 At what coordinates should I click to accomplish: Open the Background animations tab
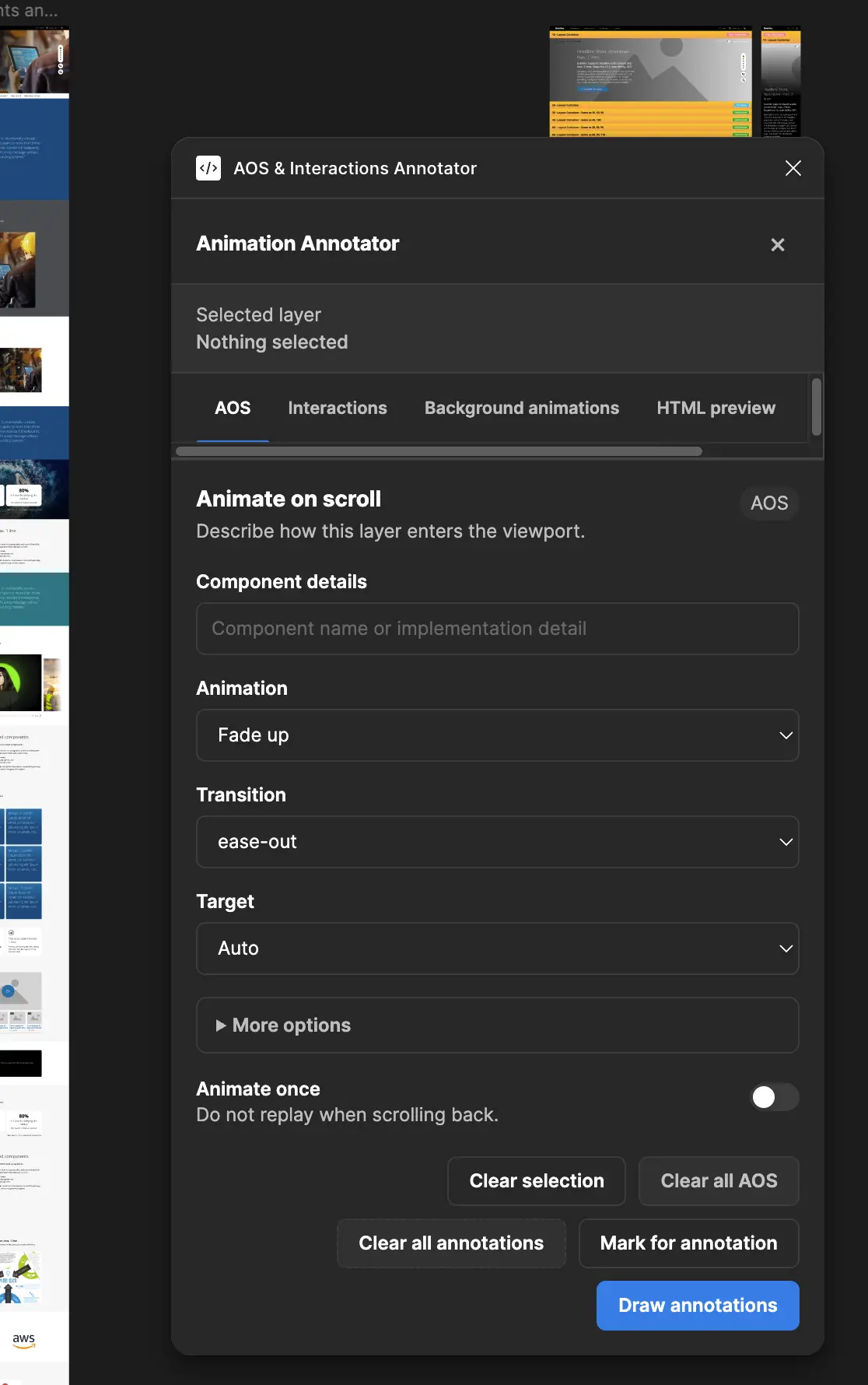(x=522, y=408)
